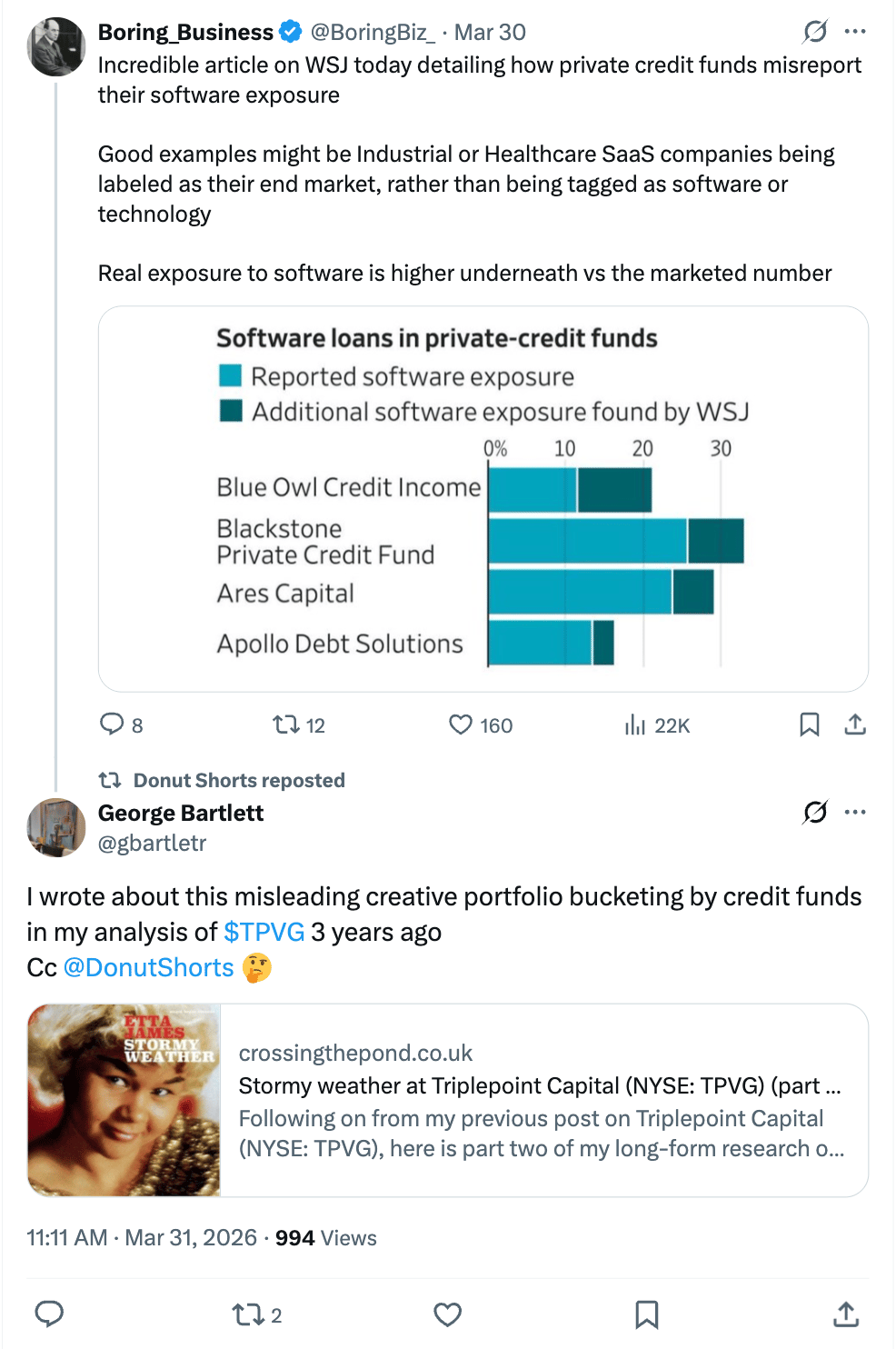View analytics showing 22K views
The height and width of the screenshot is (1349, 896).
click(x=635, y=724)
